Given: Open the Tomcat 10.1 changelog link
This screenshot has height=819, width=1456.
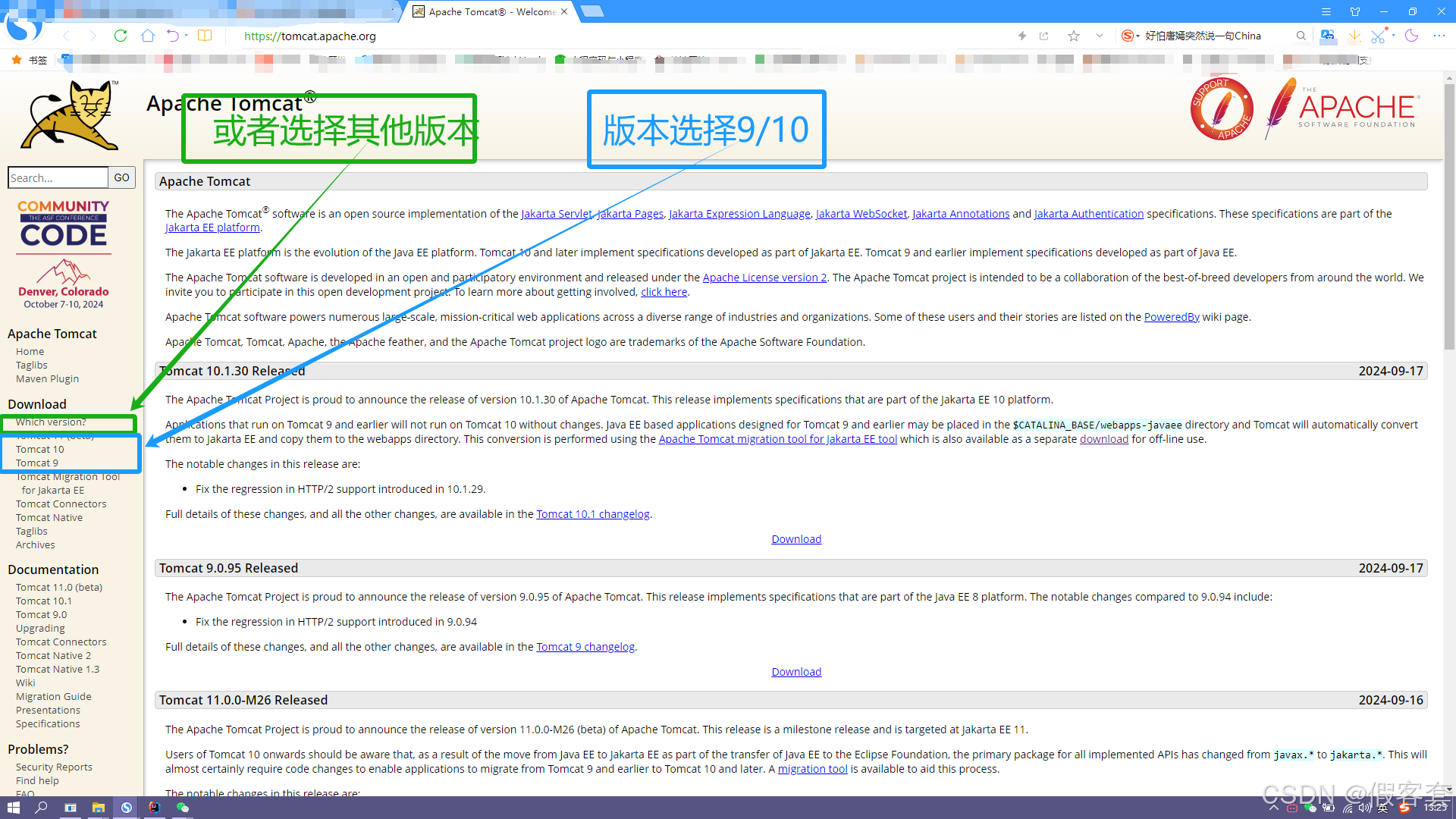Looking at the screenshot, I should pos(593,514).
